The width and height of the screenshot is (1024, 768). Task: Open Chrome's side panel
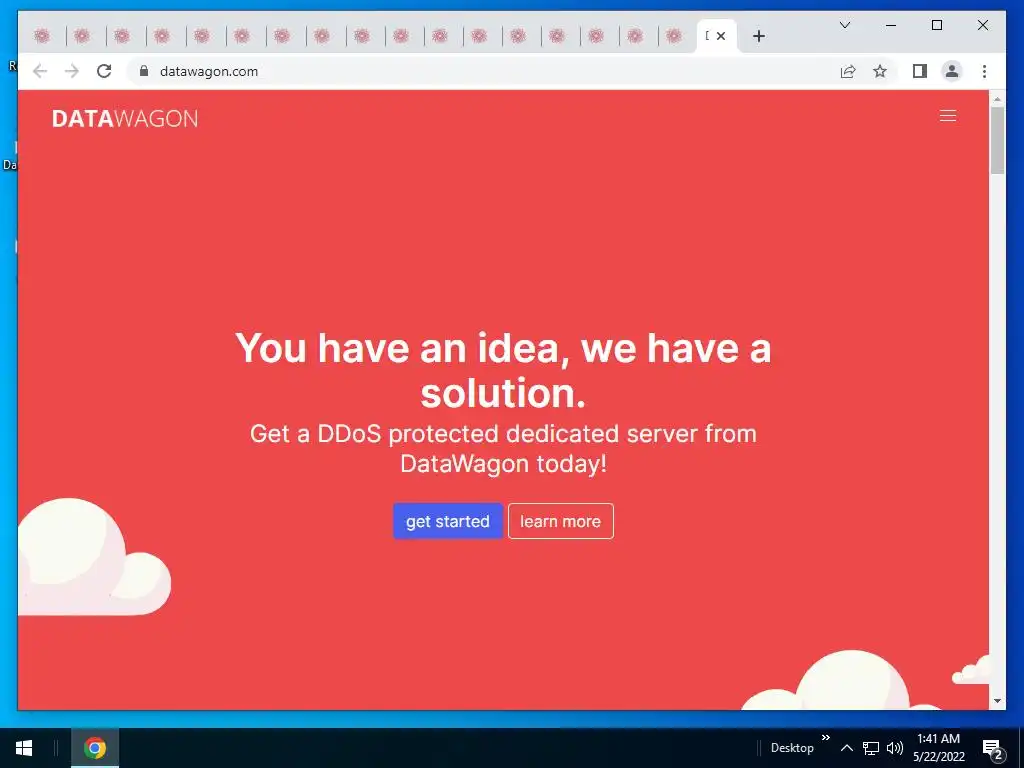coord(920,71)
